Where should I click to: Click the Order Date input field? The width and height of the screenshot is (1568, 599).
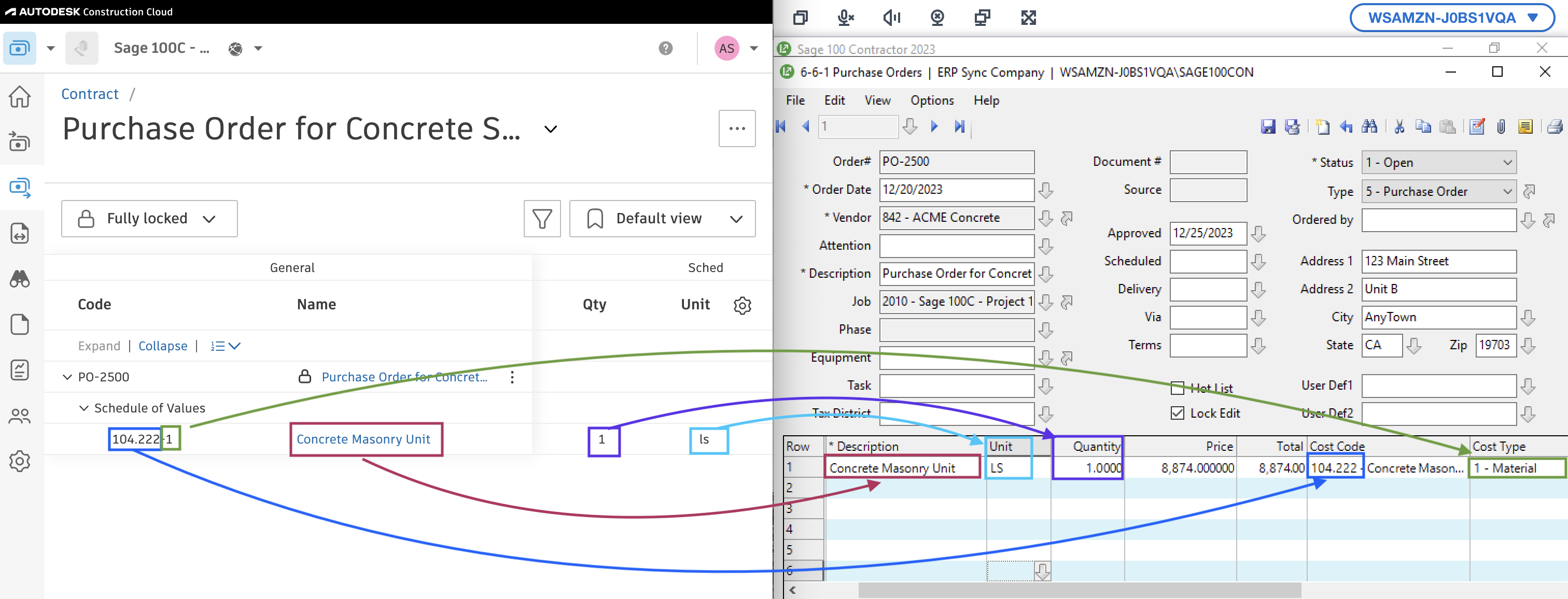(x=955, y=189)
